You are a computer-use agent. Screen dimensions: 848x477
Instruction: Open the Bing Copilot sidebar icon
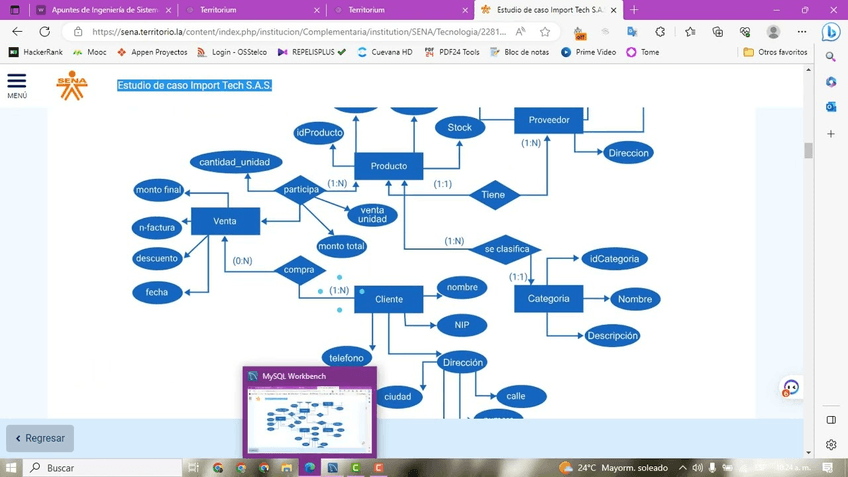tap(830, 32)
